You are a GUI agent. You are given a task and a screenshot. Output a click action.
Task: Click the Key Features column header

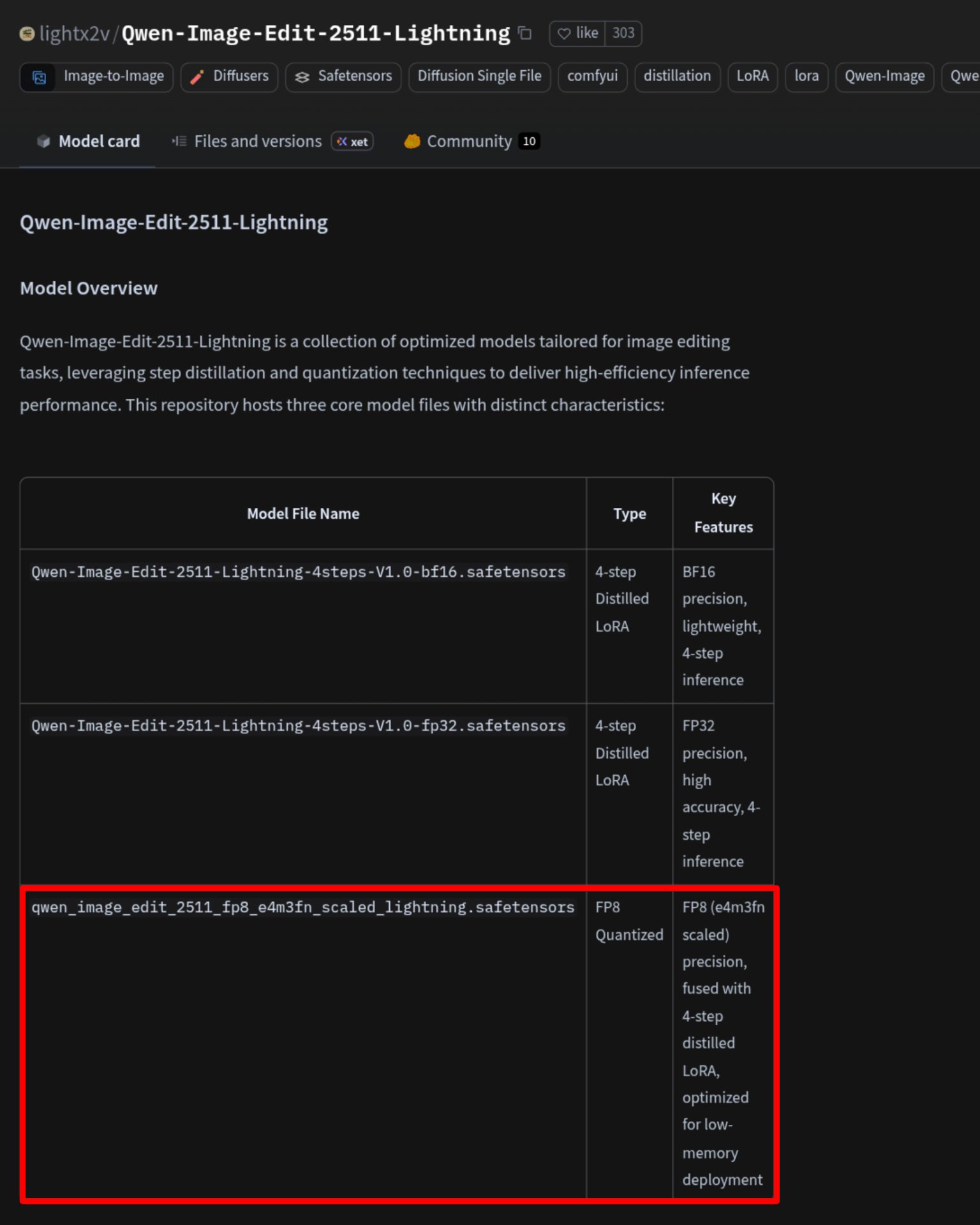[724, 513]
